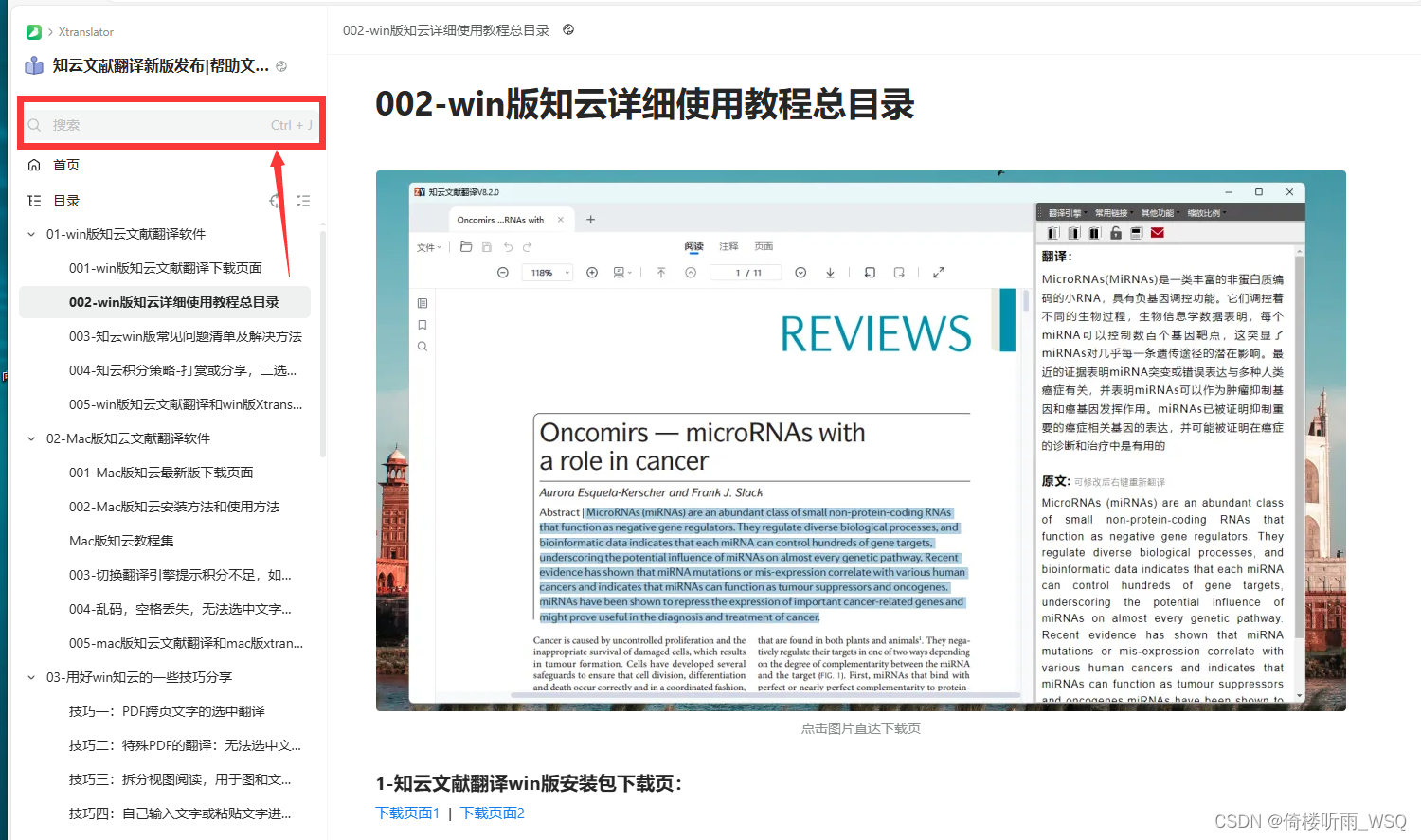Open 技巧三：拆分视图阅读 entry
Viewport: 1421px width, 840px height.
180,779
